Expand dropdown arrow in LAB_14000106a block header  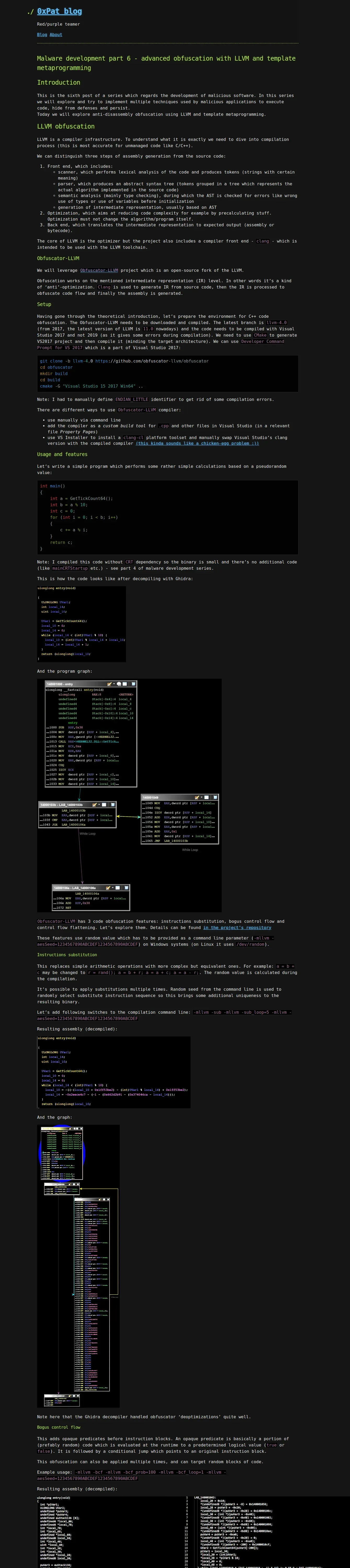[x=113, y=887]
